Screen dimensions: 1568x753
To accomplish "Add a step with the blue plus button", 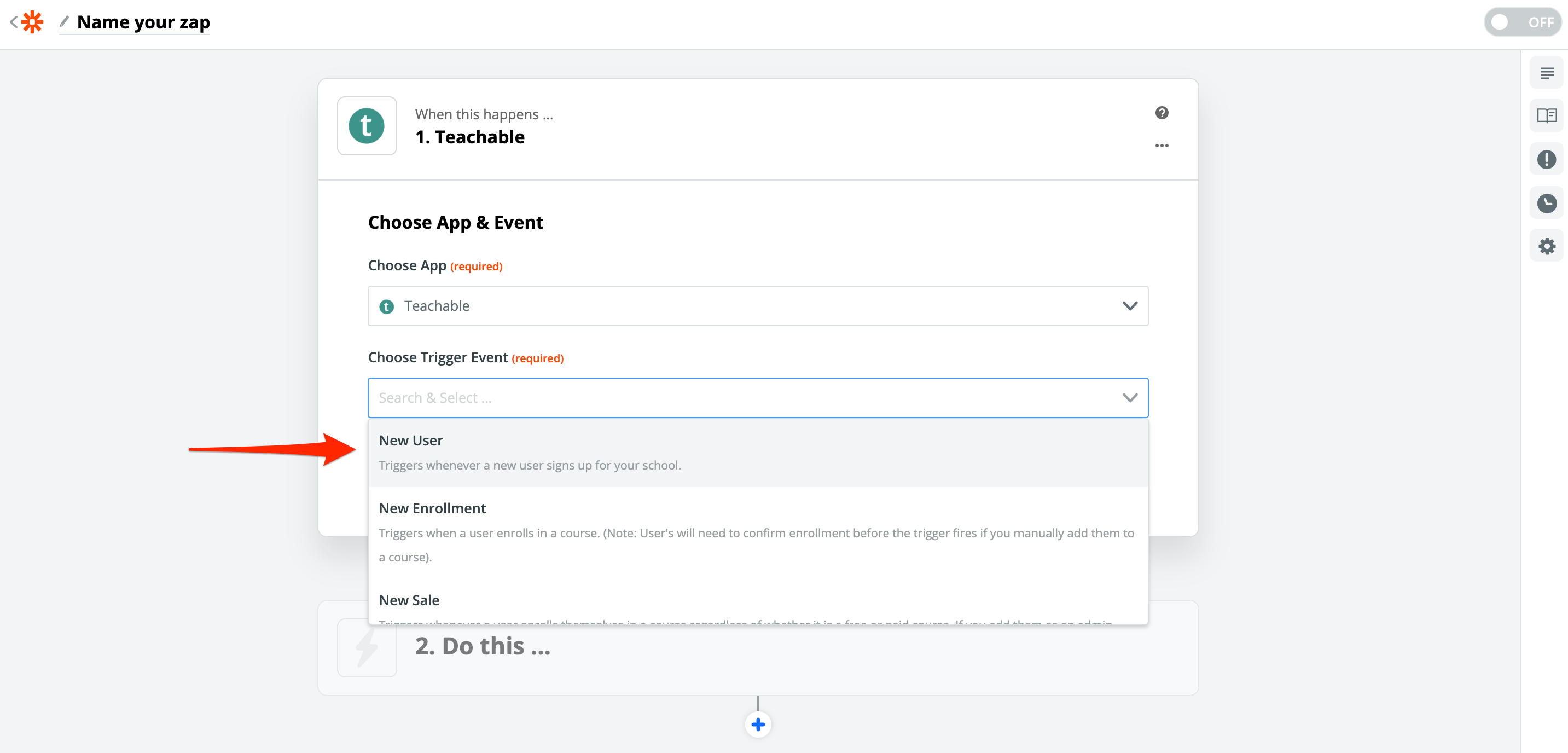I will click(x=758, y=725).
